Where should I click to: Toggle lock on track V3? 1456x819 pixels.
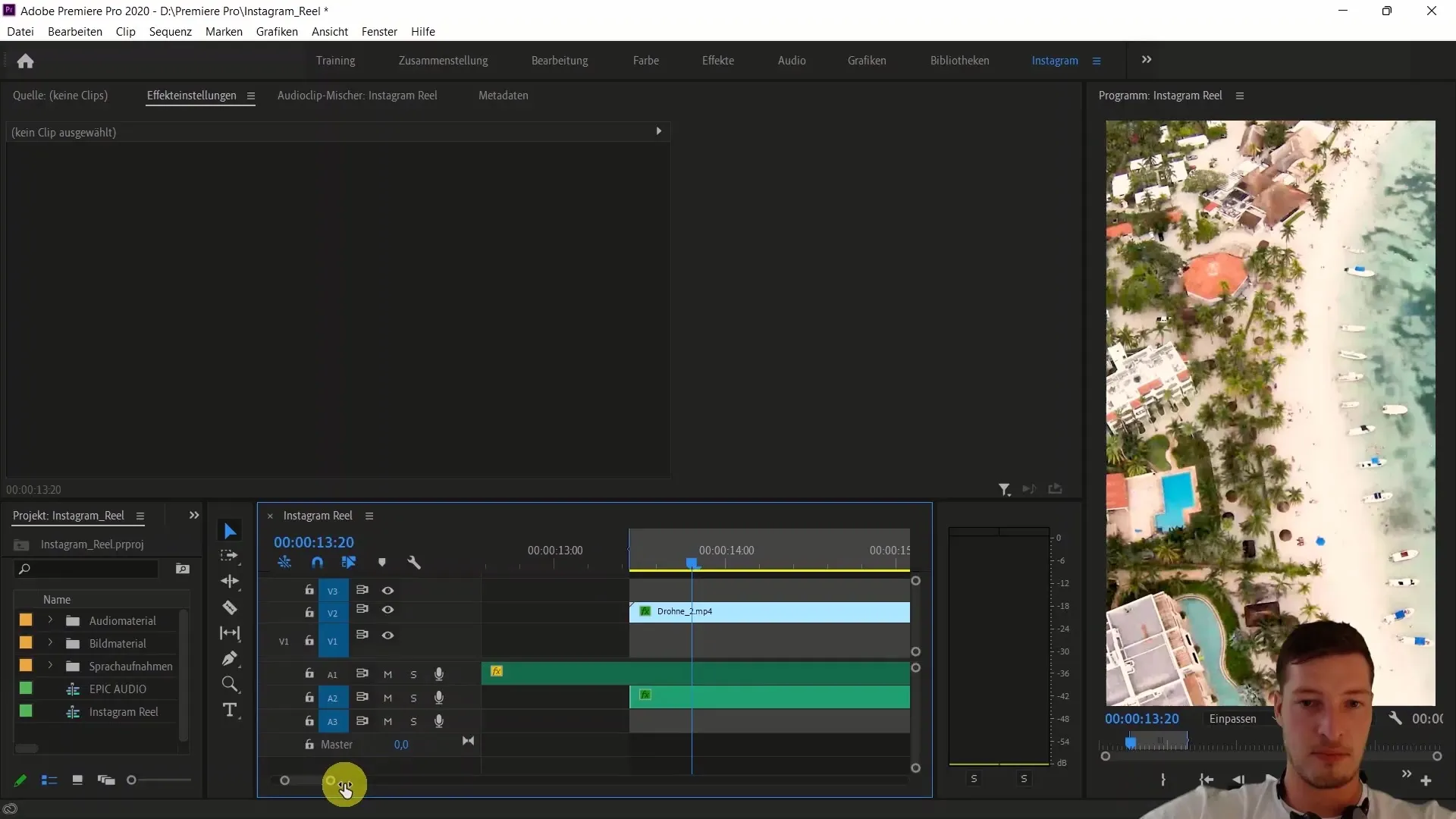(x=309, y=590)
